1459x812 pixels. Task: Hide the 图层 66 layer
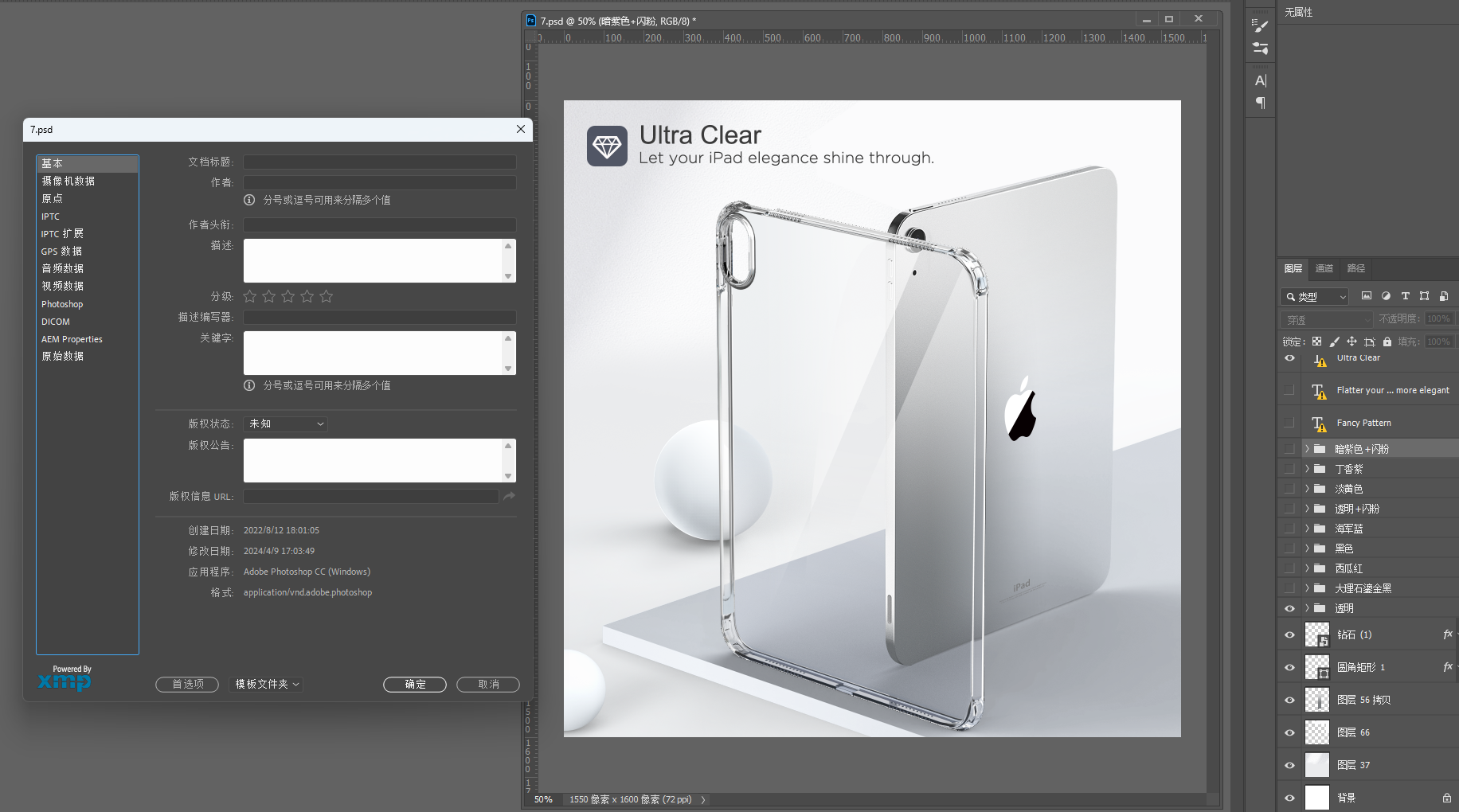1289,732
